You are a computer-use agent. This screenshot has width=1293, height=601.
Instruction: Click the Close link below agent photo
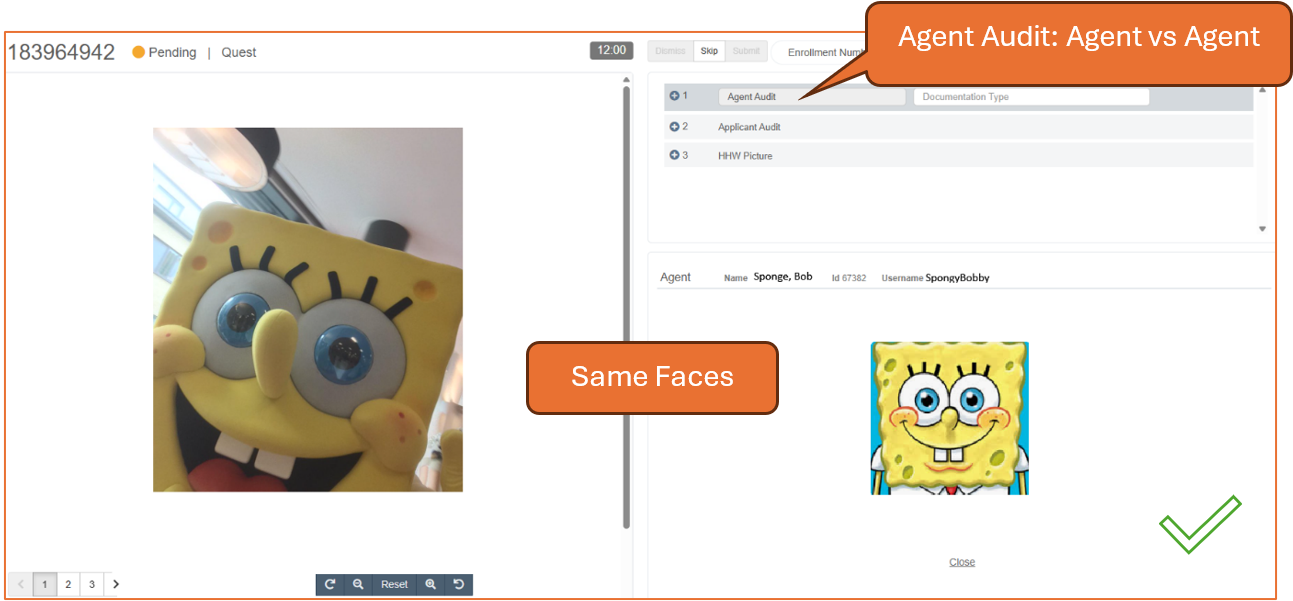tap(962, 562)
